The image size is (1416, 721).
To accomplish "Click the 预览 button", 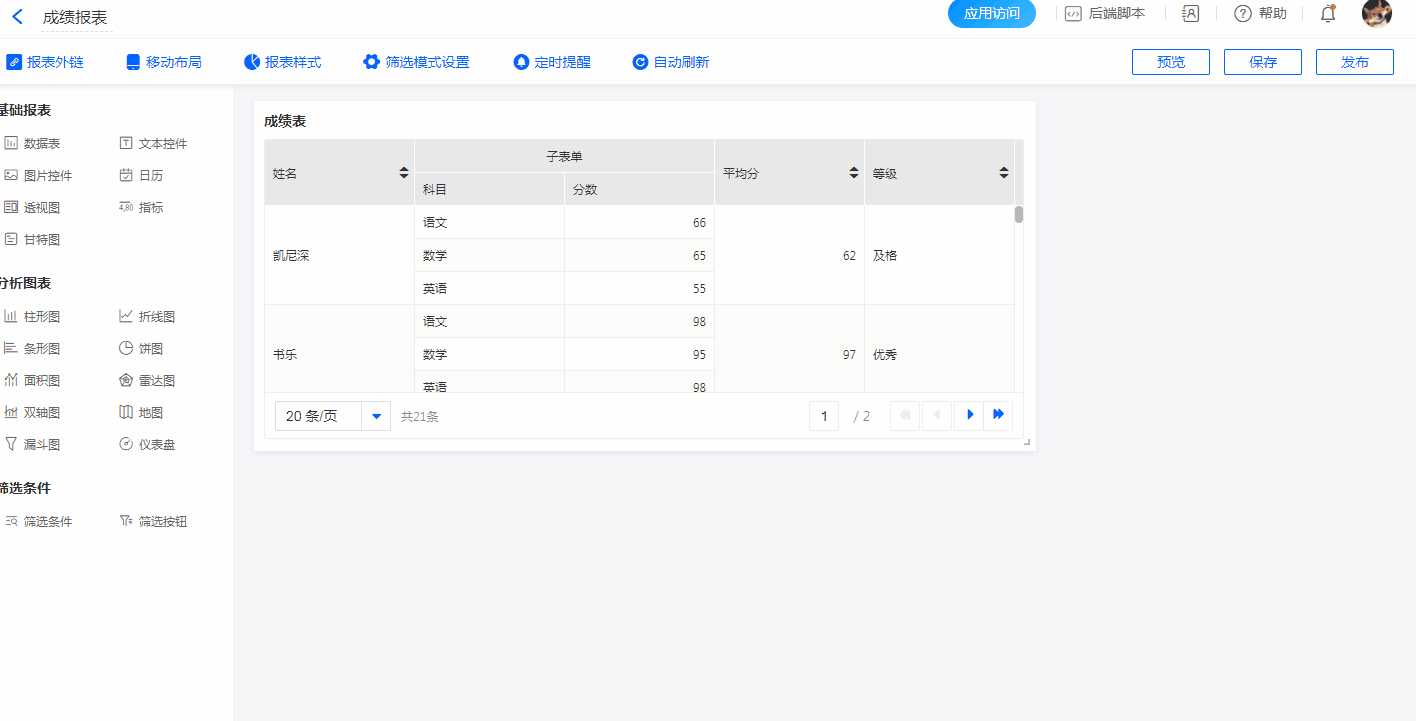I will tap(1170, 62).
